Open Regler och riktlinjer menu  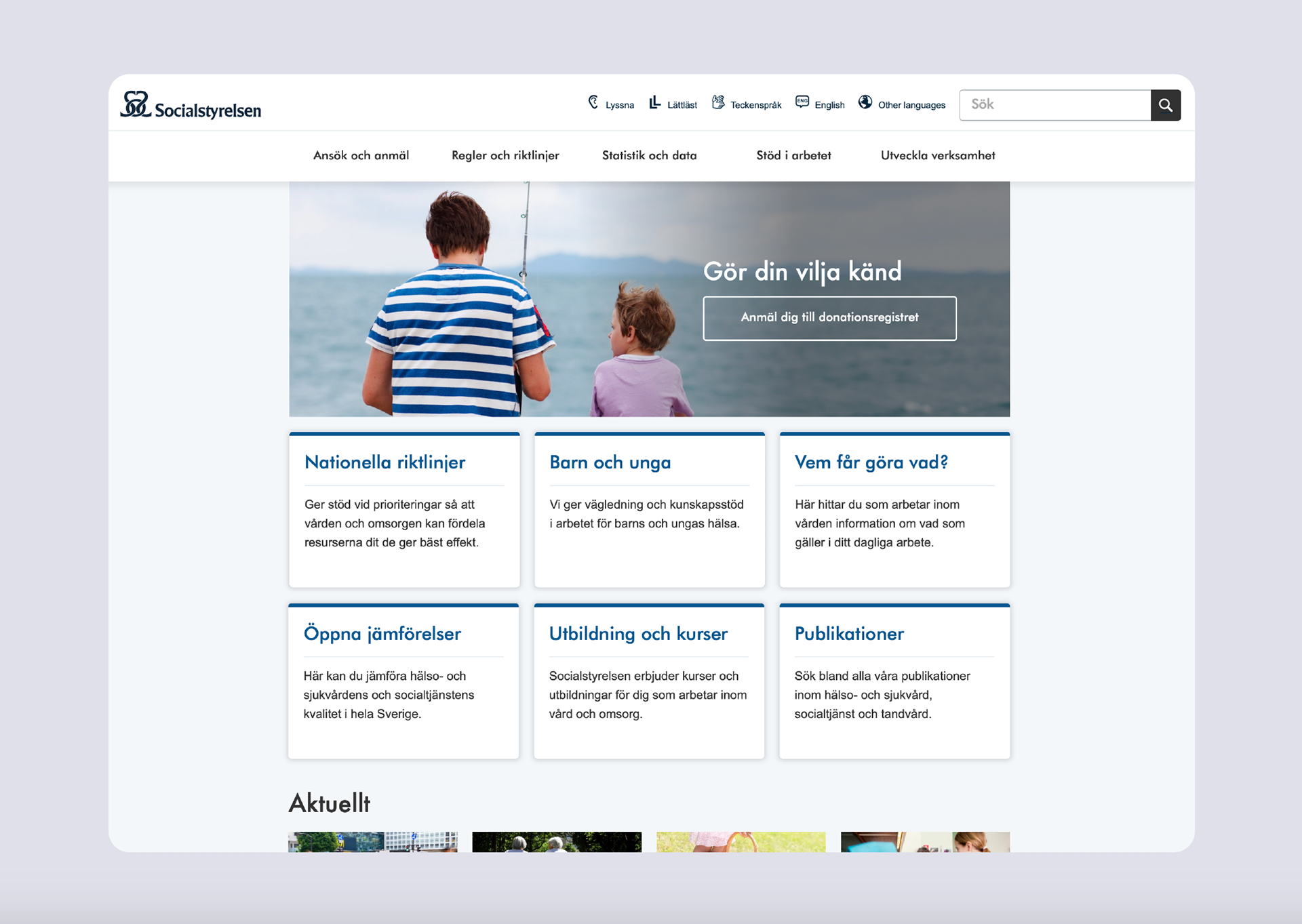505,155
